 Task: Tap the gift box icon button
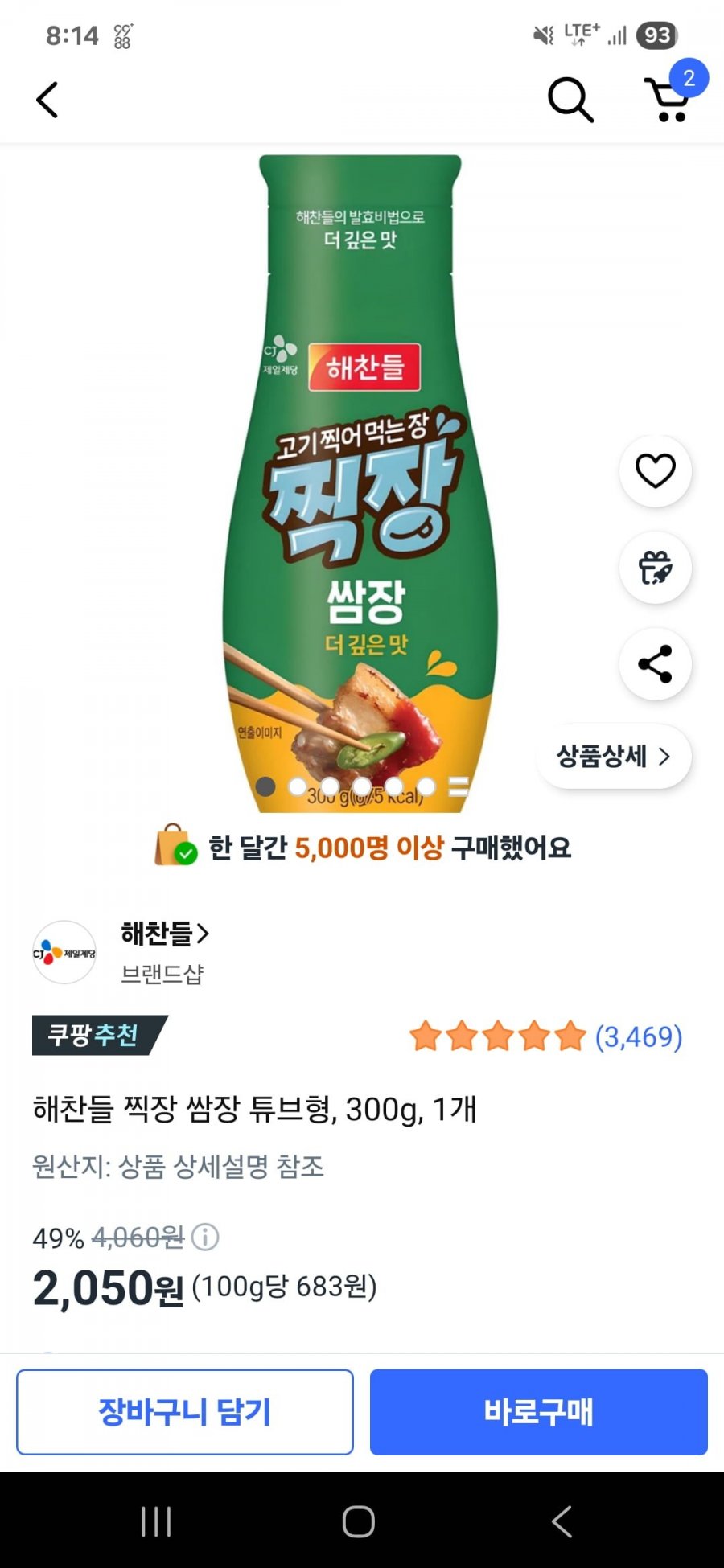pyautogui.click(x=655, y=568)
